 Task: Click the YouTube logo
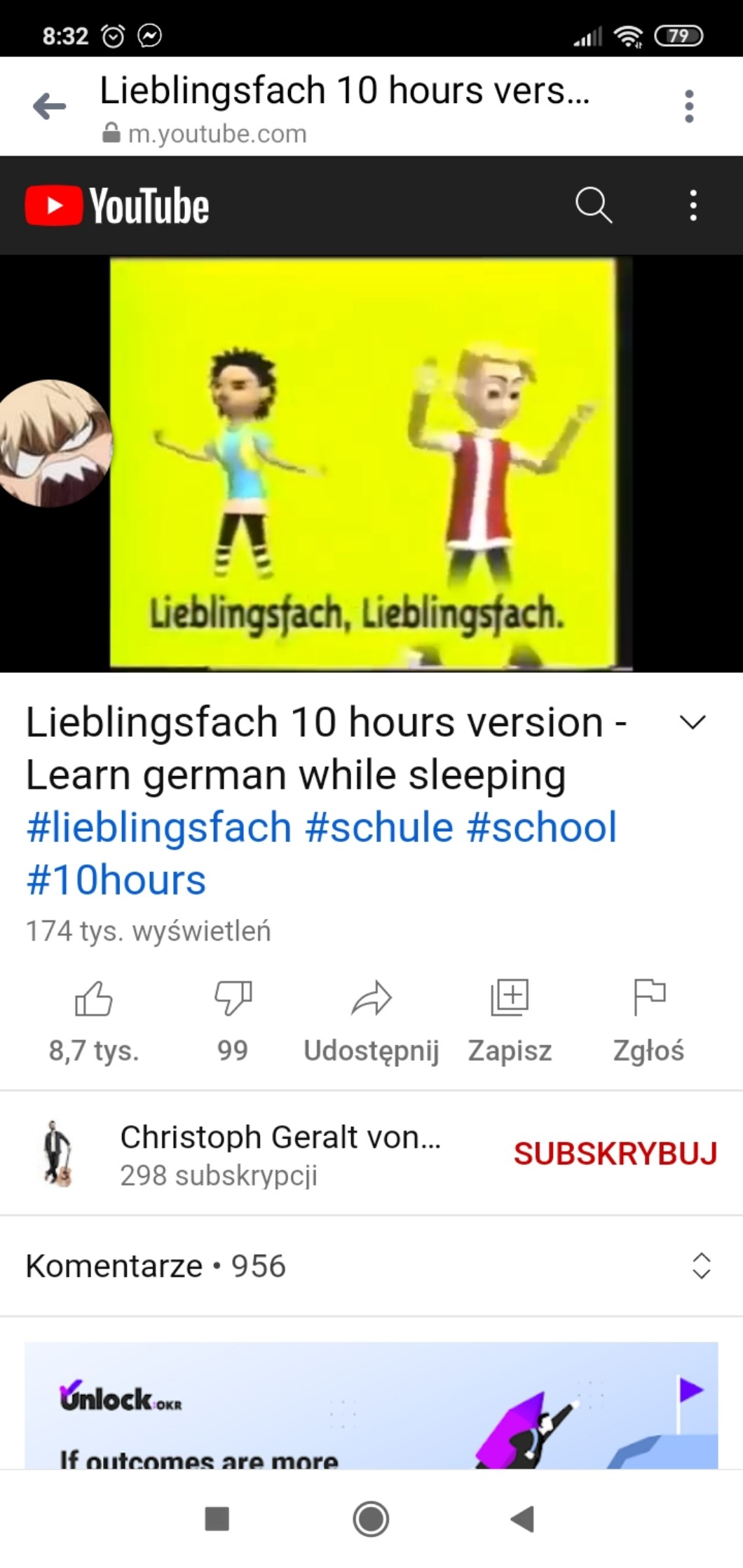pos(116,205)
